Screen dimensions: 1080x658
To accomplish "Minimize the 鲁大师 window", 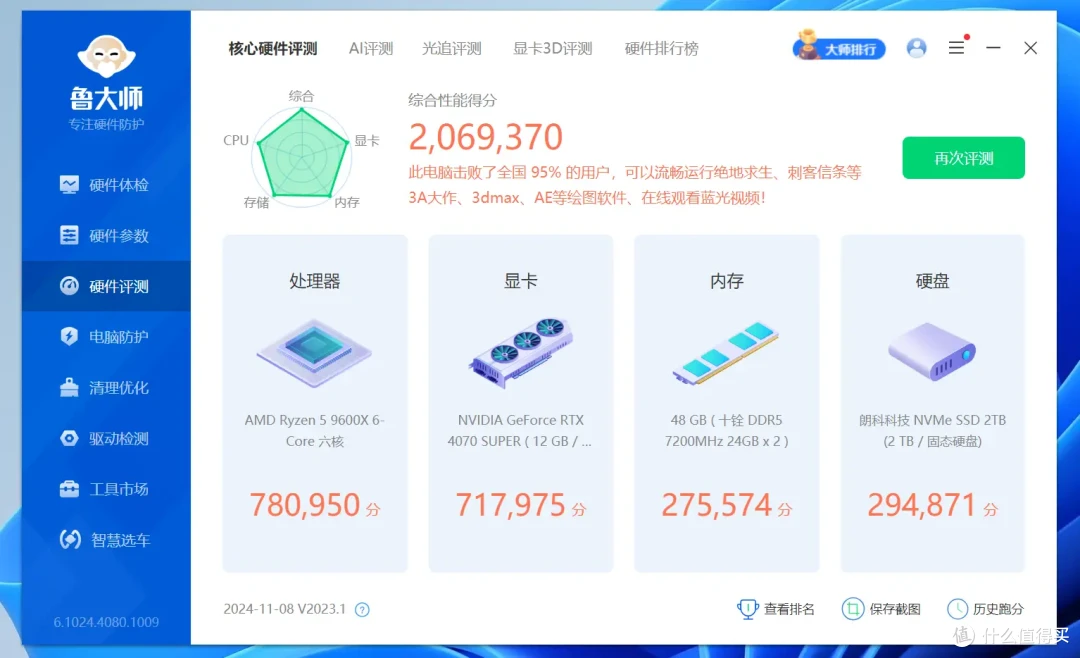I will point(993,48).
